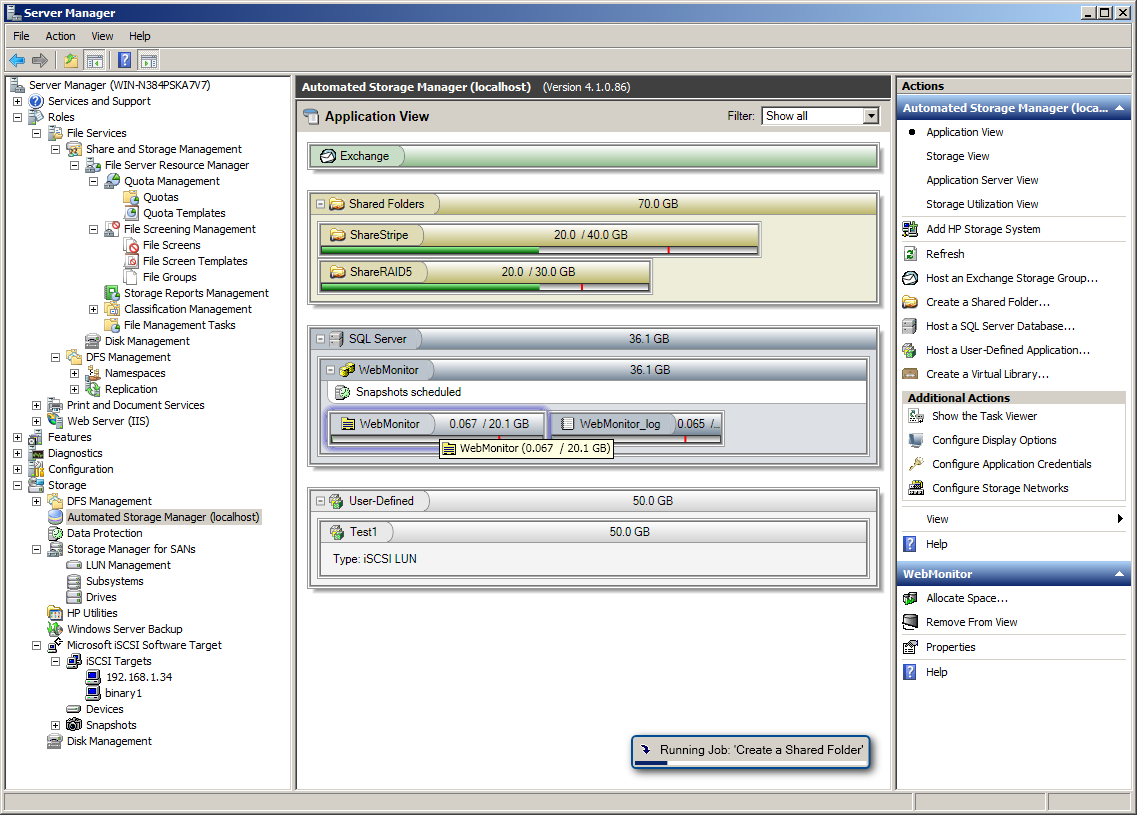Viewport: 1137px width, 815px height.
Task: Collapse the WebMonitor actions section
Action: [1120, 574]
